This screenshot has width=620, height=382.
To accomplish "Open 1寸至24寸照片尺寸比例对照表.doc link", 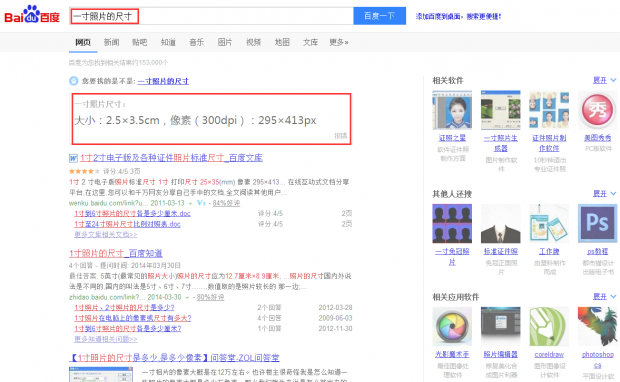I will click(127, 224).
